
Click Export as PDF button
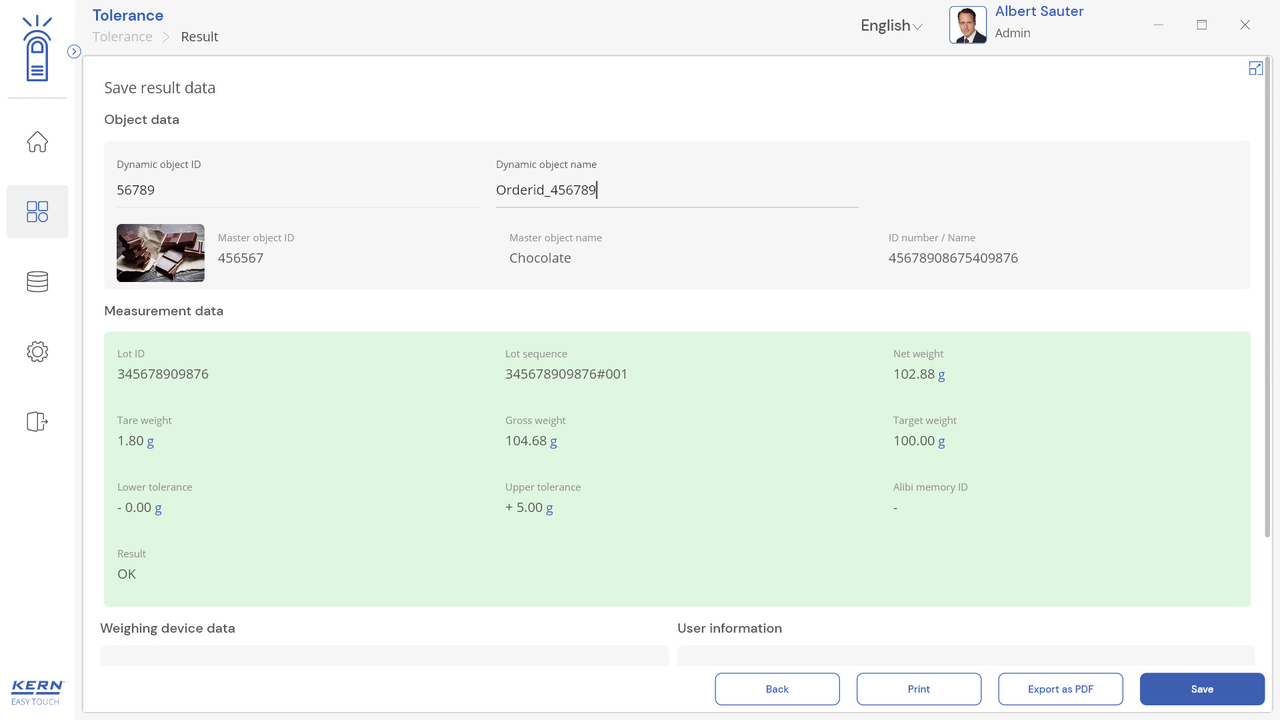[x=1060, y=689]
